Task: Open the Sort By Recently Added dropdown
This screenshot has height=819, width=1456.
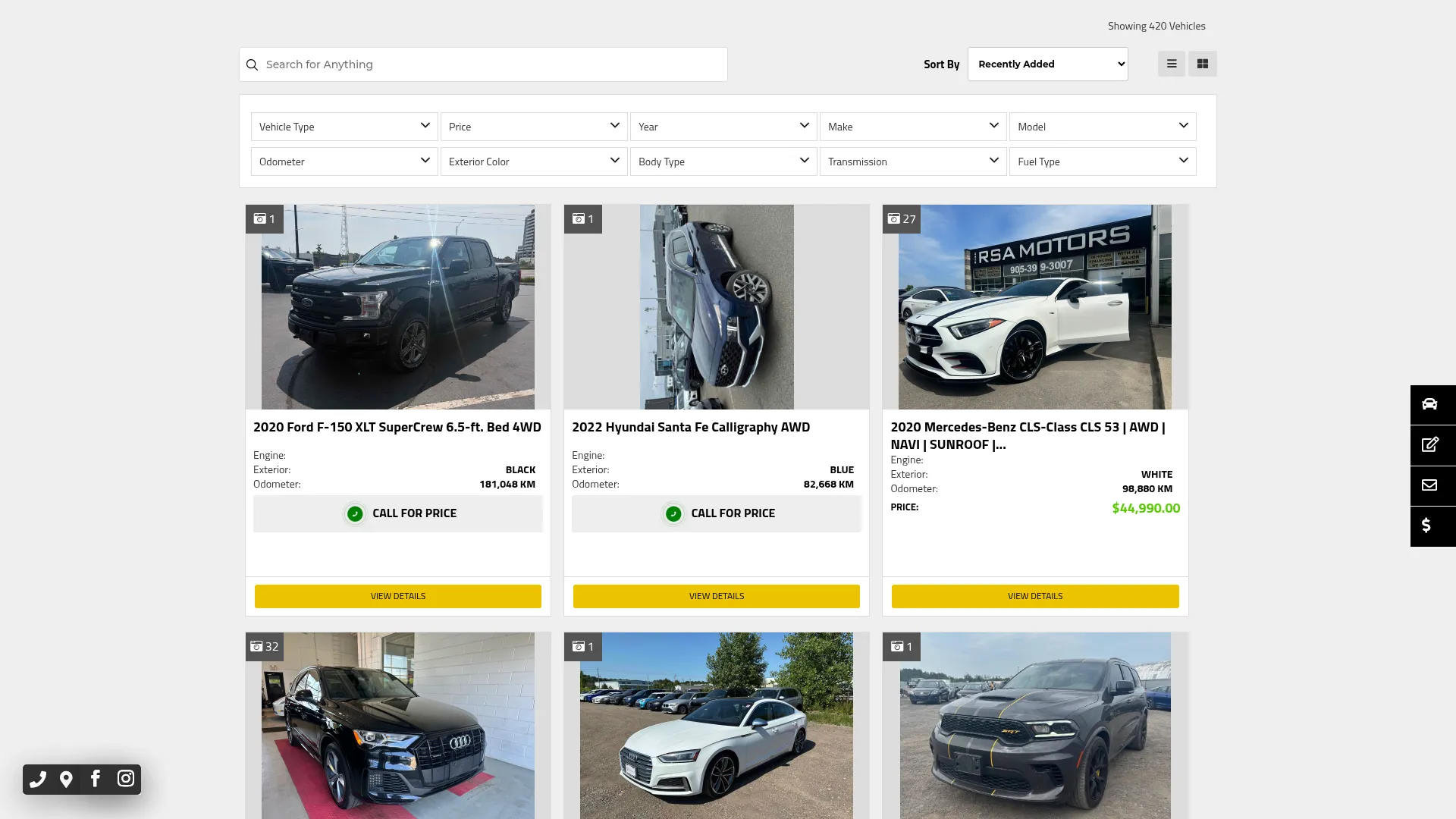Action: [x=1048, y=64]
